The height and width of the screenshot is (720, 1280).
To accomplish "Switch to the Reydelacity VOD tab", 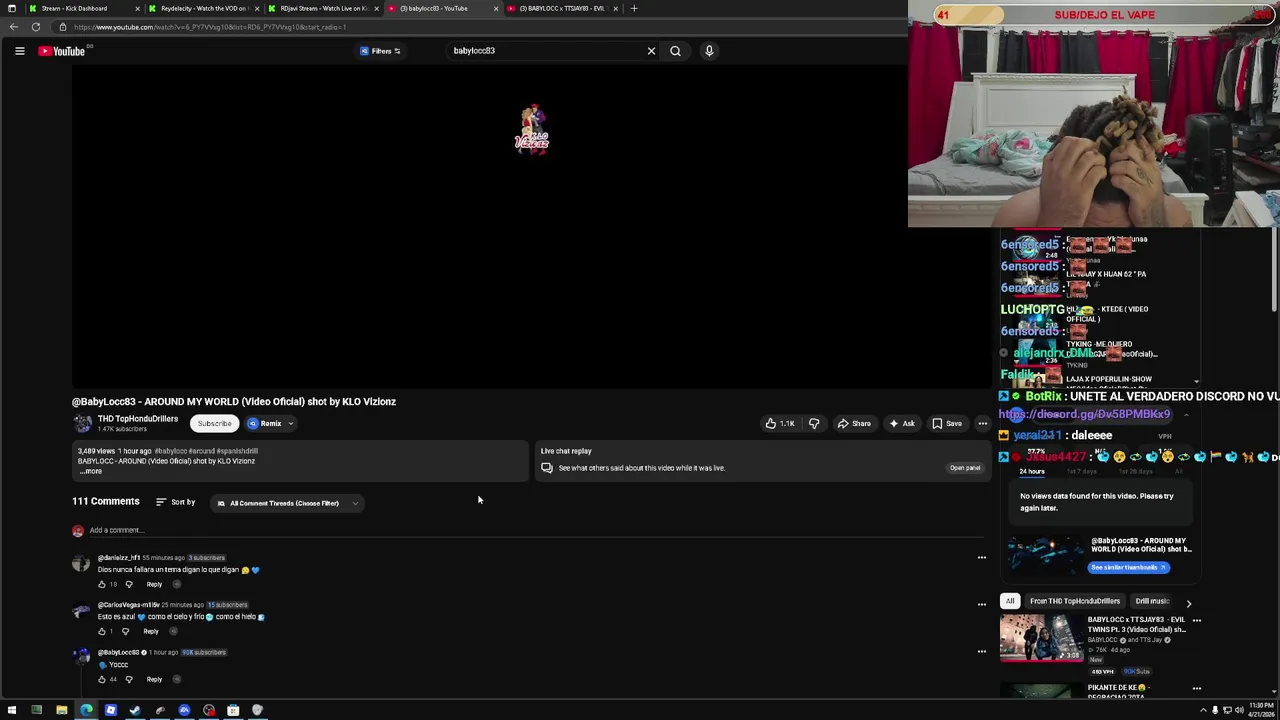I will coord(204,8).
